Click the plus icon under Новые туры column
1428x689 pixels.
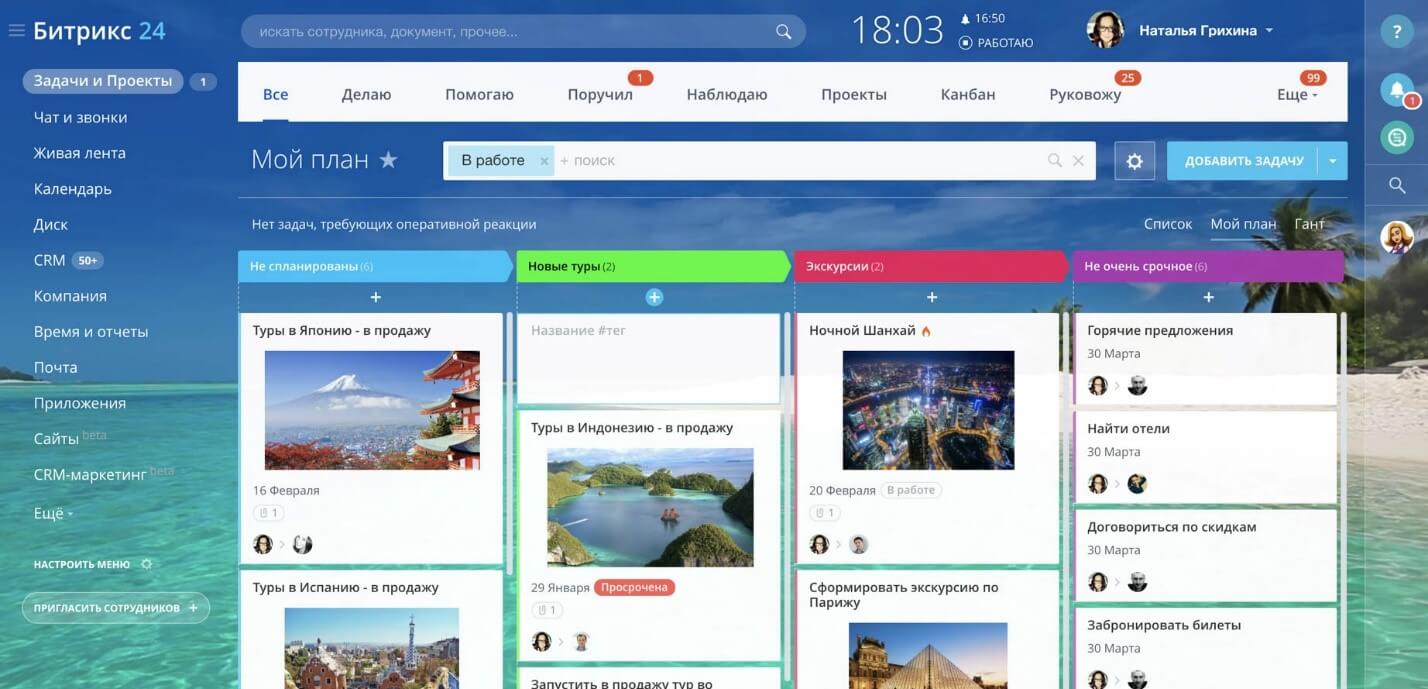pos(654,297)
